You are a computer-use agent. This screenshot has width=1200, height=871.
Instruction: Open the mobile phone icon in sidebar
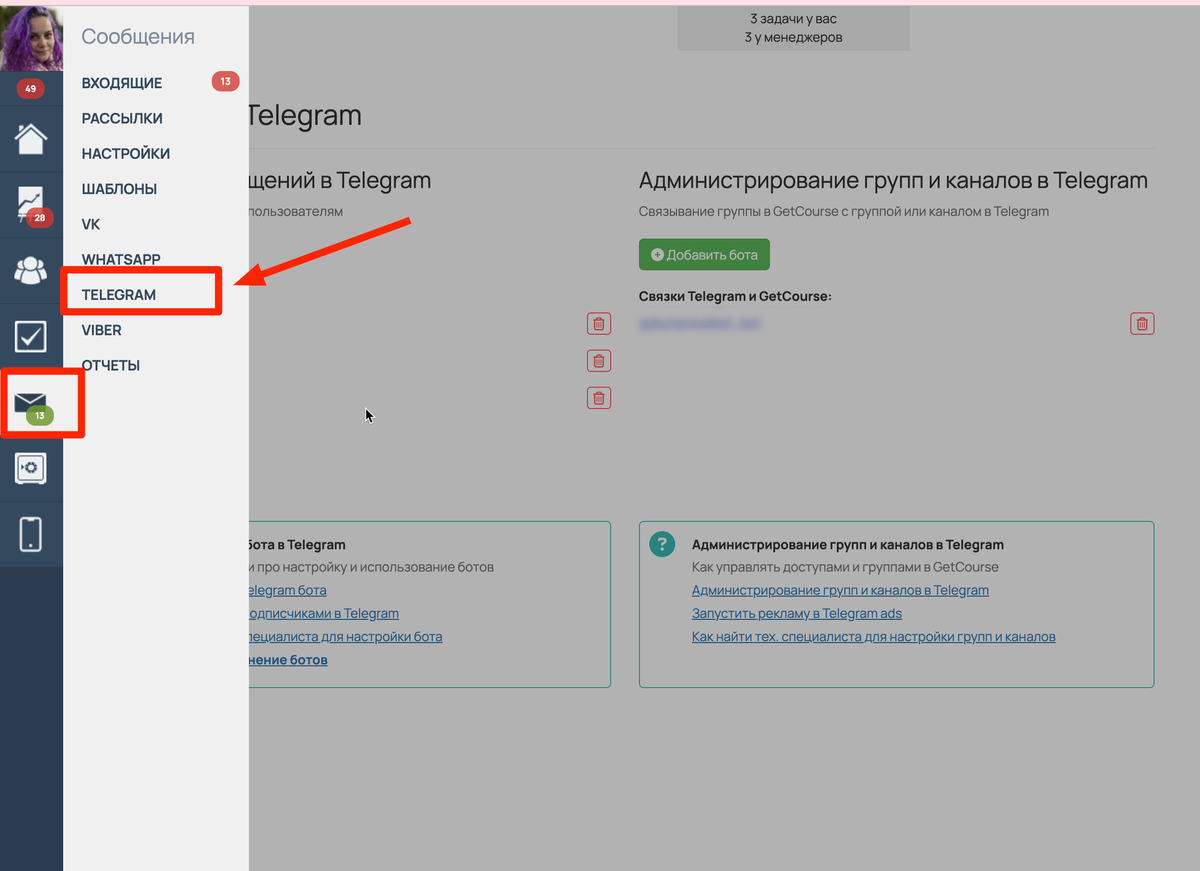point(31,534)
